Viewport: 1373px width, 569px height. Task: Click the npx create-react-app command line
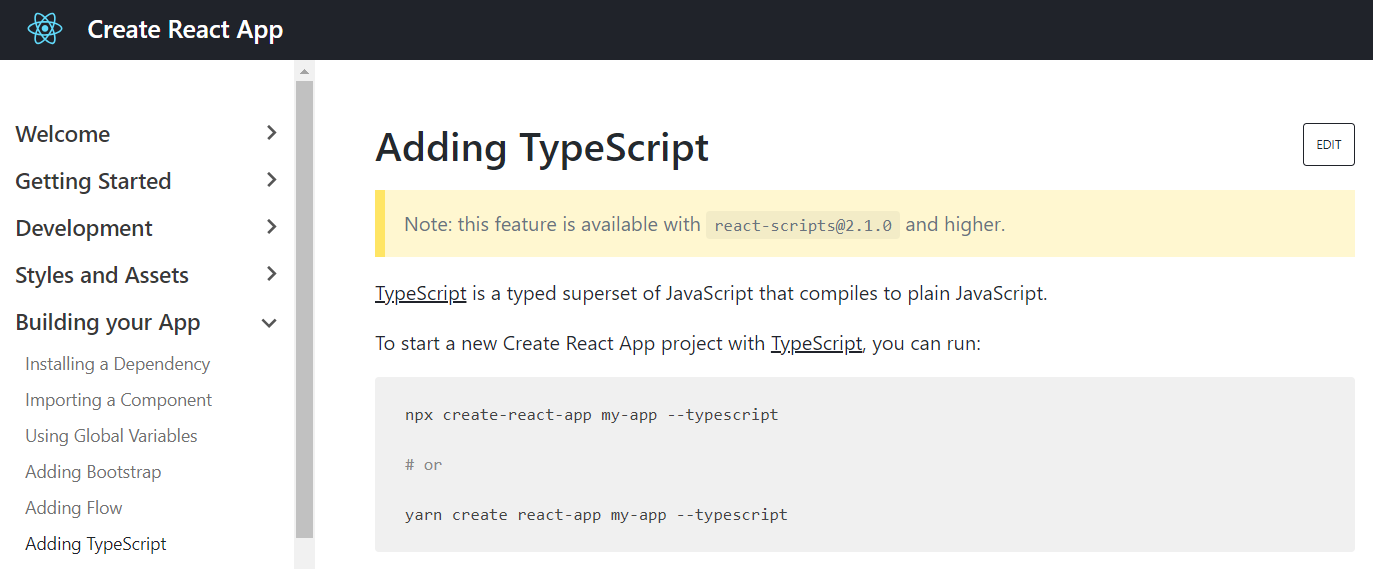[x=591, y=414]
